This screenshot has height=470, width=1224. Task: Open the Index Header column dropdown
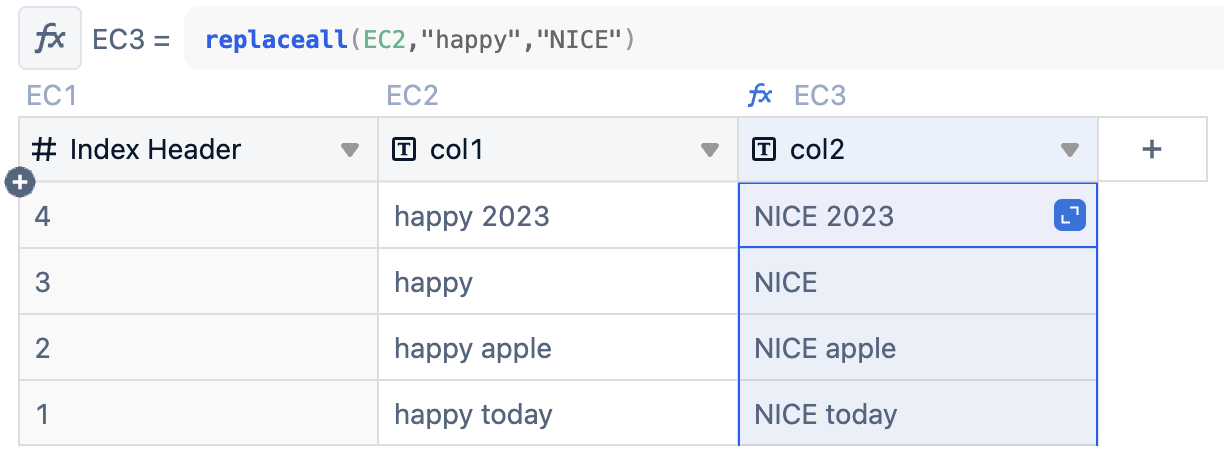[x=349, y=150]
